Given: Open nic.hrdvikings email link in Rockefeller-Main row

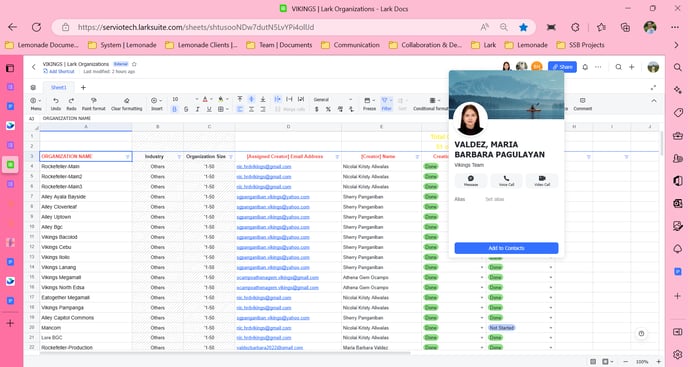Looking at the screenshot, I should (264, 167).
